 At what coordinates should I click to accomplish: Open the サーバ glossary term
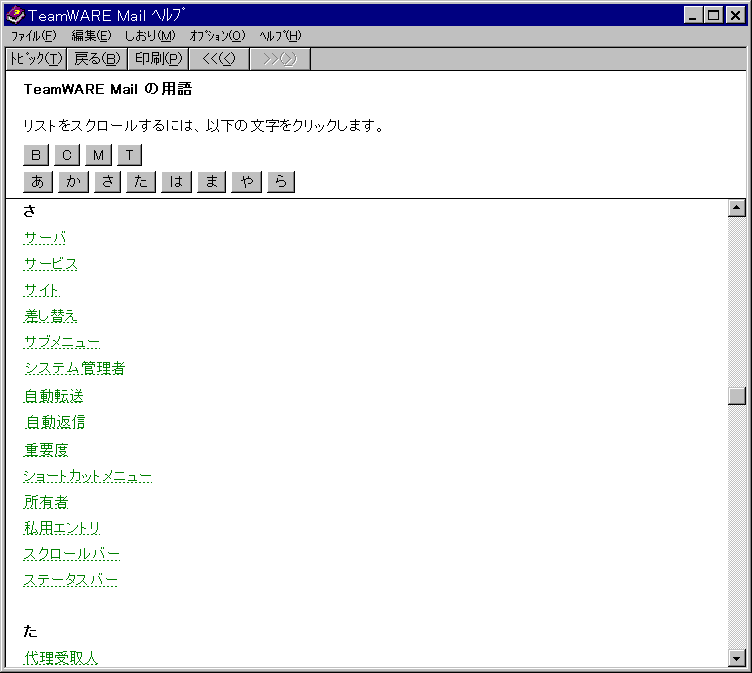pos(45,238)
